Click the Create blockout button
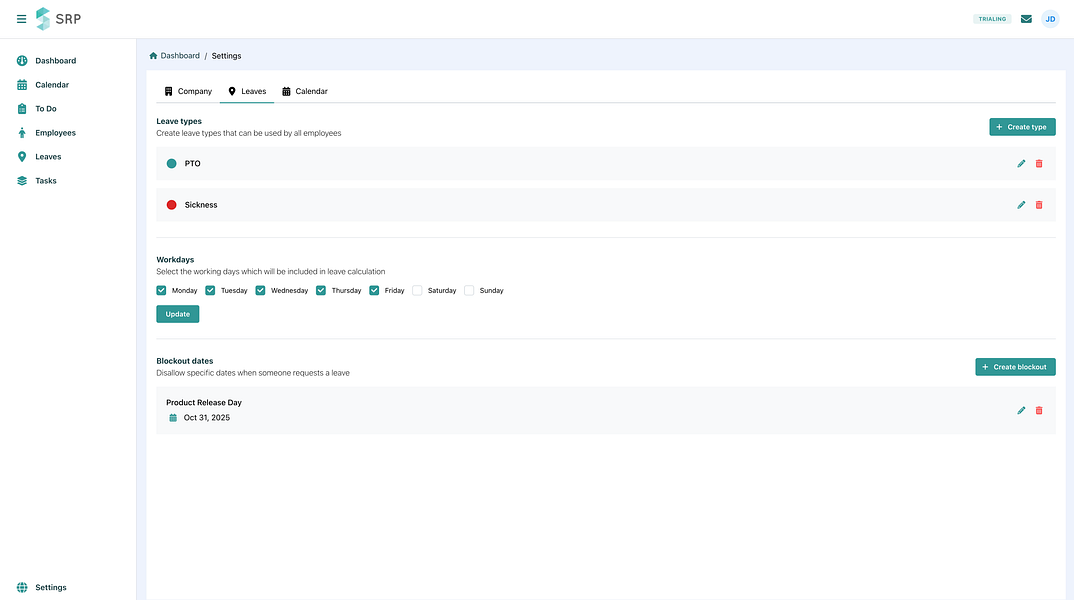The width and height of the screenshot is (1074, 600). (x=1015, y=367)
